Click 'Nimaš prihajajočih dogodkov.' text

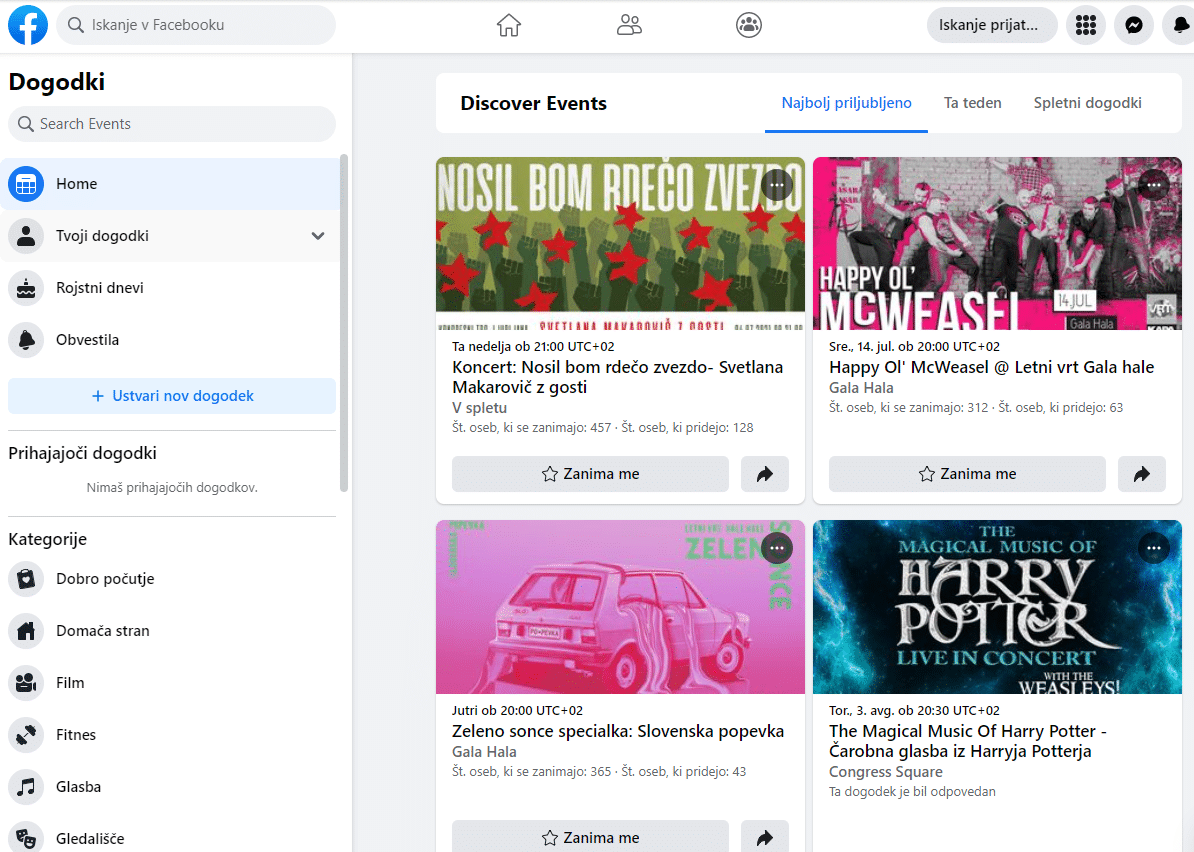172,487
